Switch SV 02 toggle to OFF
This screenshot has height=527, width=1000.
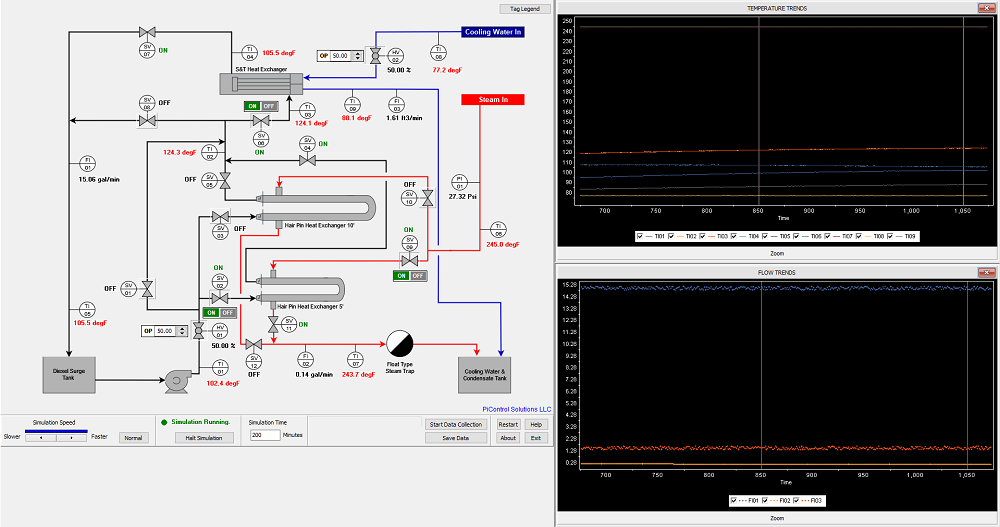[x=228, y=313]
